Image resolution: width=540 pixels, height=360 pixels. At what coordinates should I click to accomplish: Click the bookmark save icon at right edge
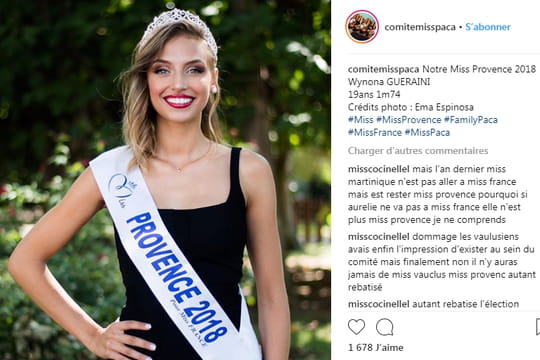538,327
